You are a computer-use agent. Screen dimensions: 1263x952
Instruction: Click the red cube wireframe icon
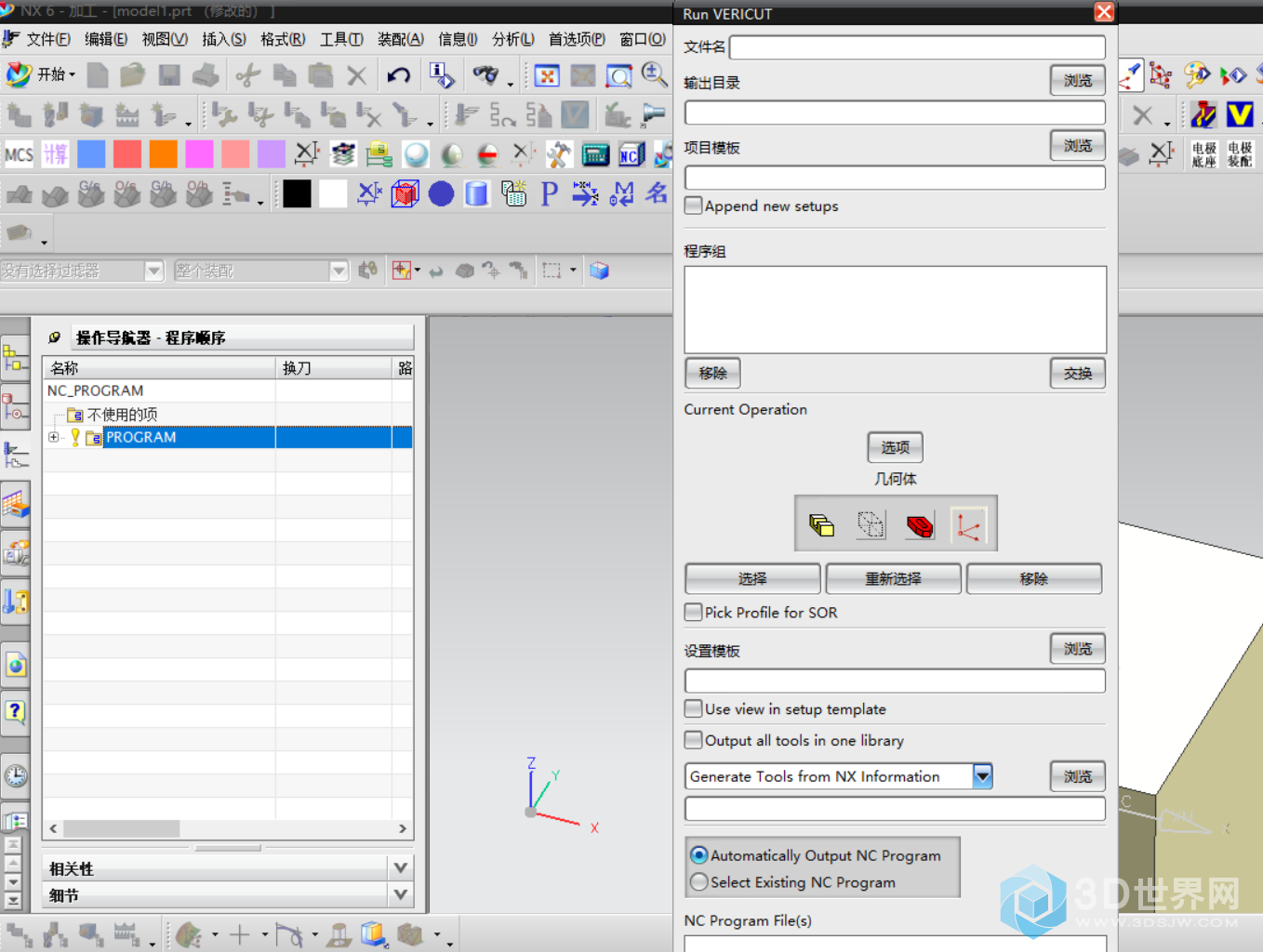coord(405,193)
